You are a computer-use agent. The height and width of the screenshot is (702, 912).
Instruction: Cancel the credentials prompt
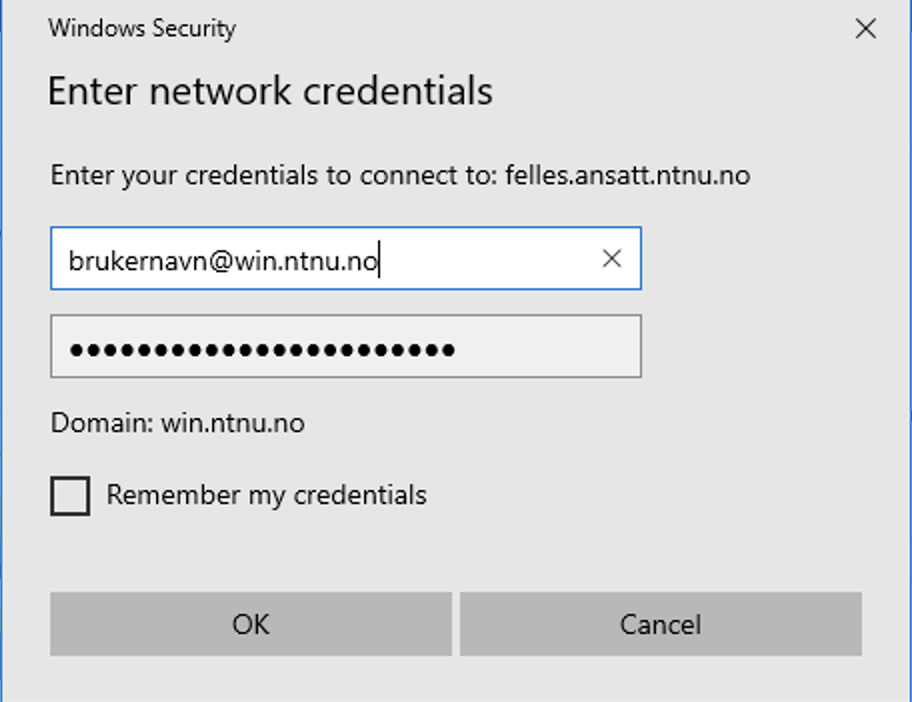tap(660, 625)
